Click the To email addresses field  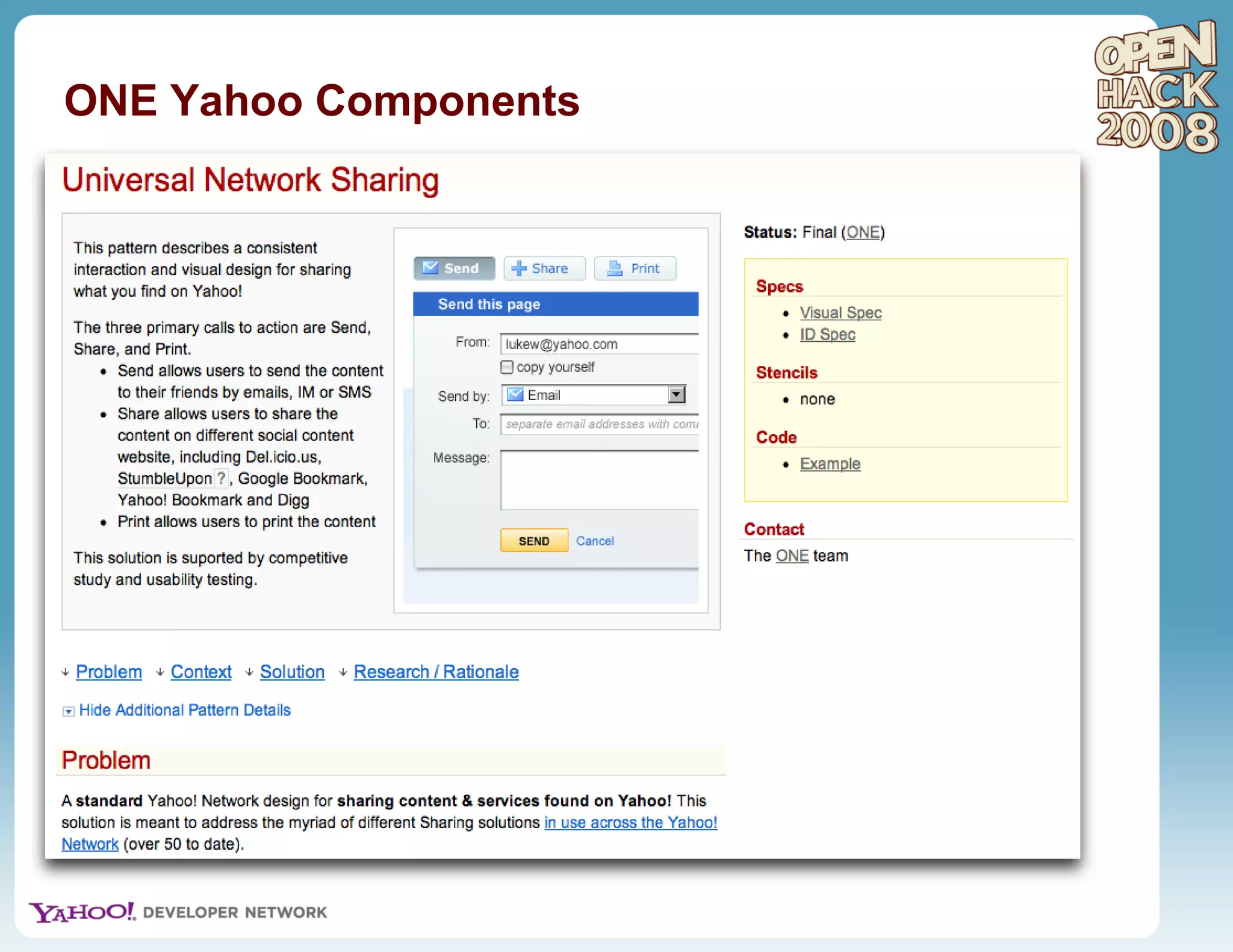click(x=600, y=424)
